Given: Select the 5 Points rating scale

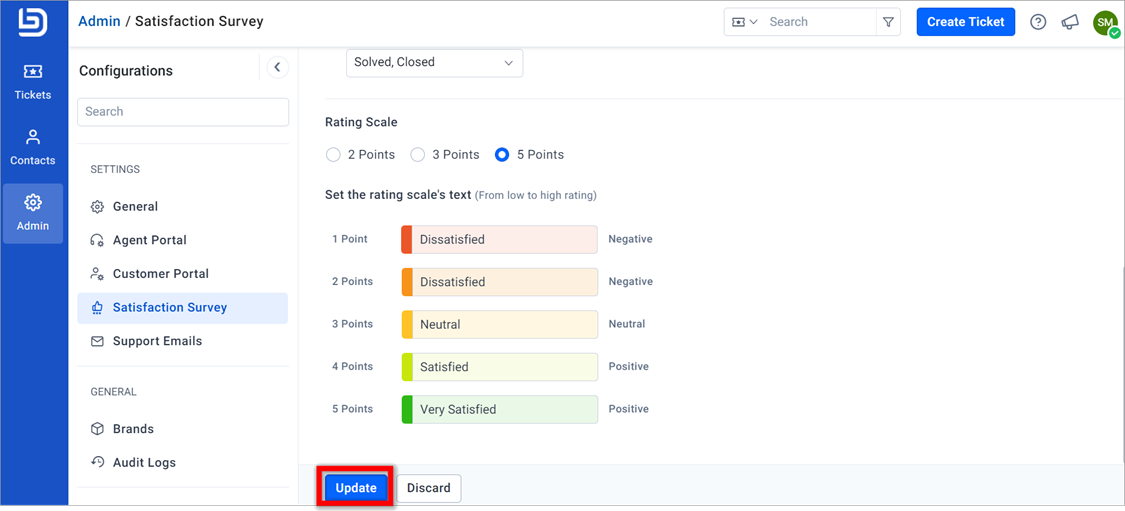Looking at the screenshot, I should coord(502,155).
